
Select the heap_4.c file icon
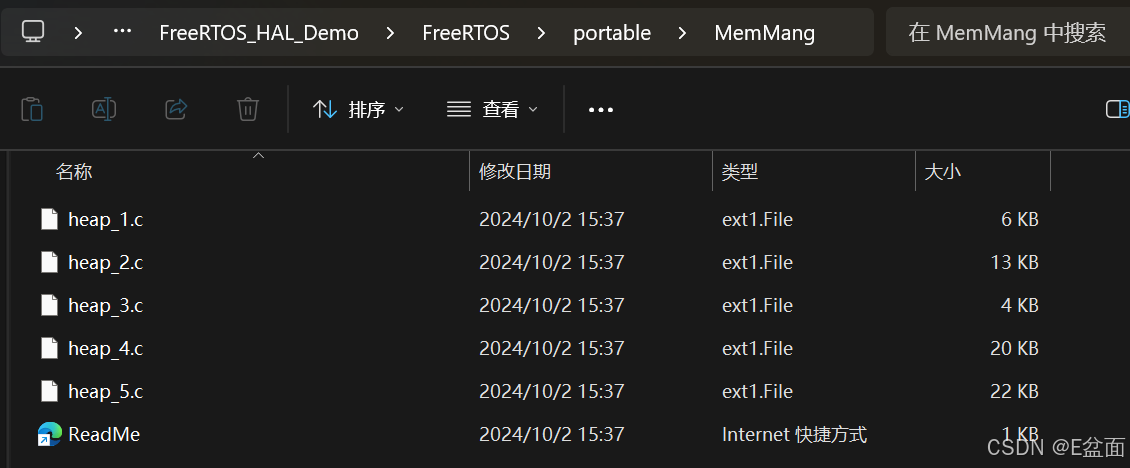pyautogui.click(x=49, y=348)
